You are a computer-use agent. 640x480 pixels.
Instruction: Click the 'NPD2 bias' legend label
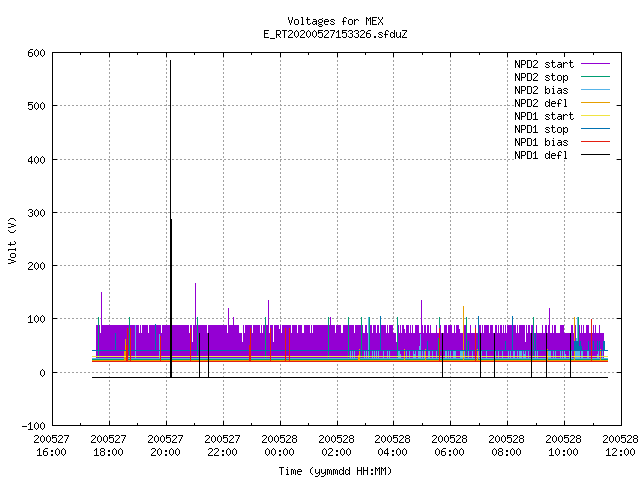[x=541, y=90]
